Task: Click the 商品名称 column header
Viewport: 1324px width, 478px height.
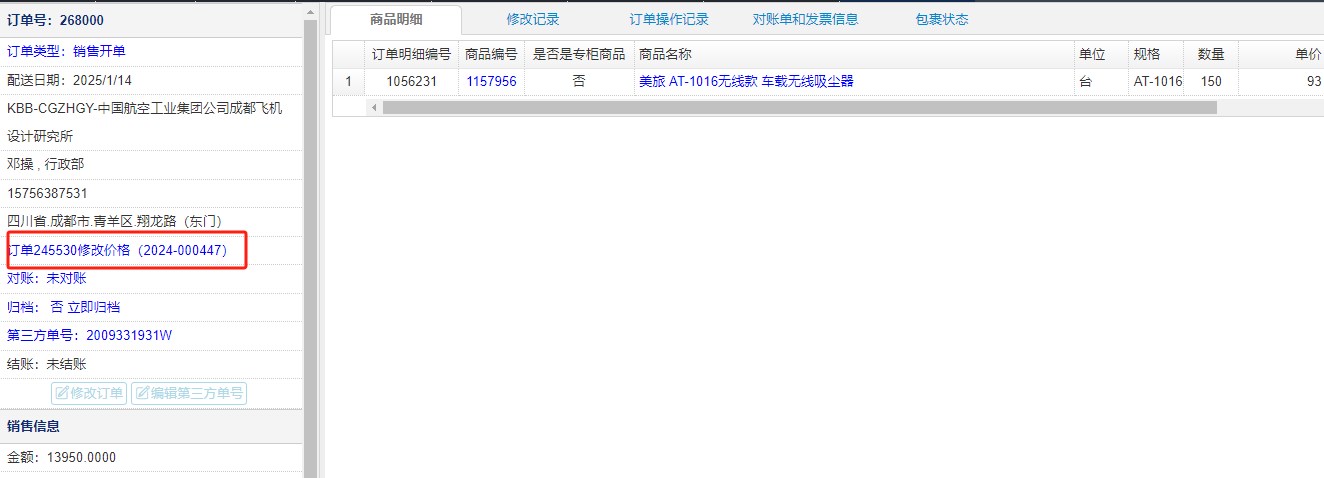Action: coord(853,54)
